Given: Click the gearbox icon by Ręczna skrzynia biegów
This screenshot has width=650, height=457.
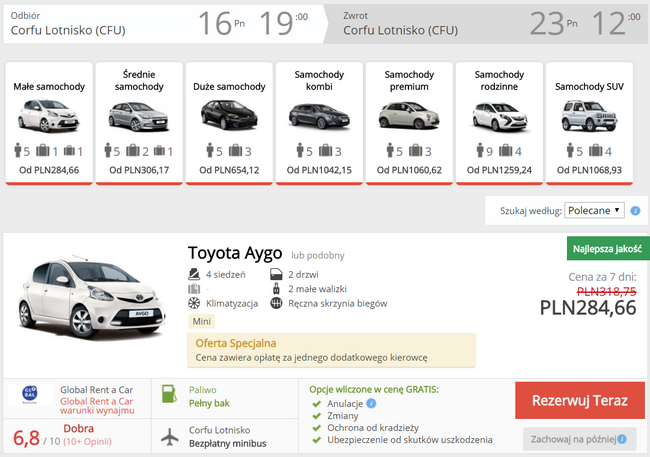Looking at the screenshot, I should 276,303.
